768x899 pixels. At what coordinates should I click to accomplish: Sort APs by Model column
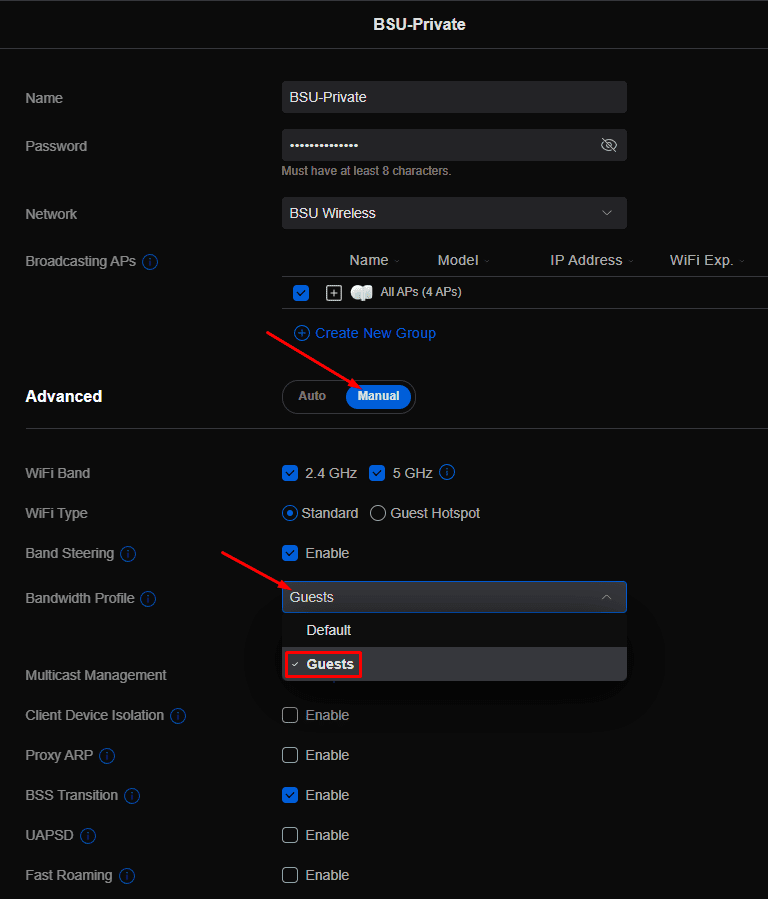coord(464,260)
